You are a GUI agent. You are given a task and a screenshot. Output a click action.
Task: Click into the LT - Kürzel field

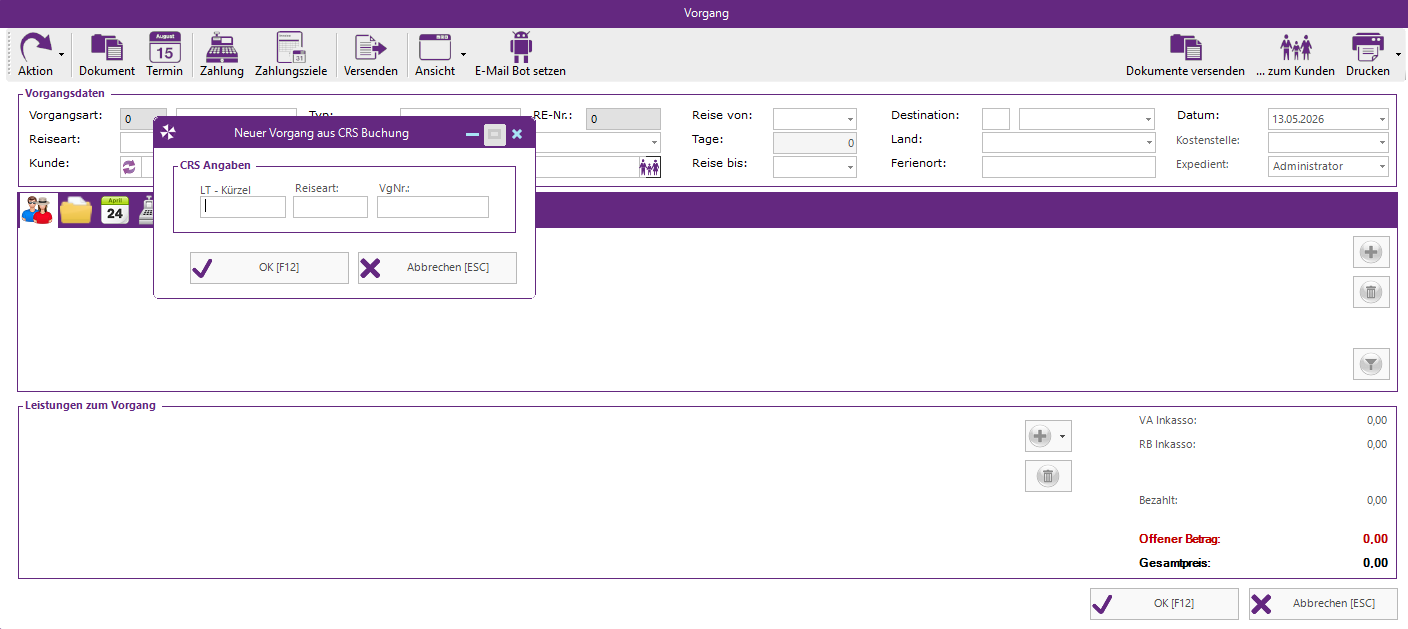(243, 207)
